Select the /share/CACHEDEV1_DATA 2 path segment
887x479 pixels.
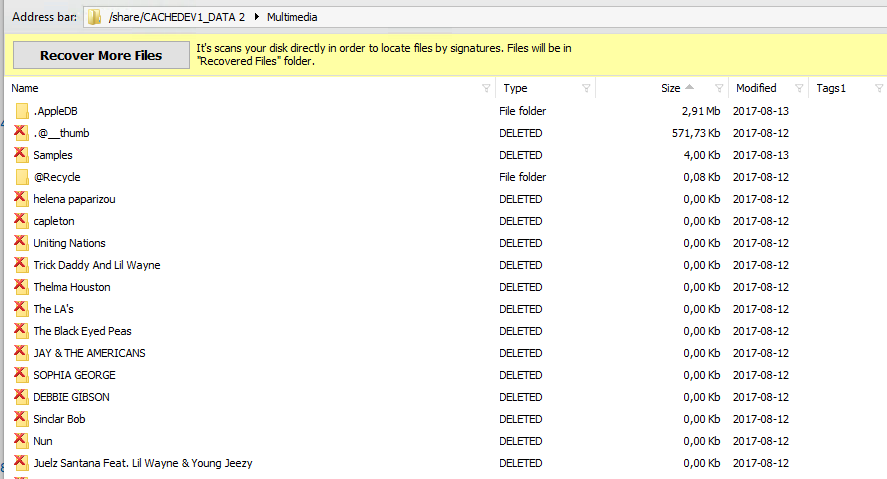[176, 17]
